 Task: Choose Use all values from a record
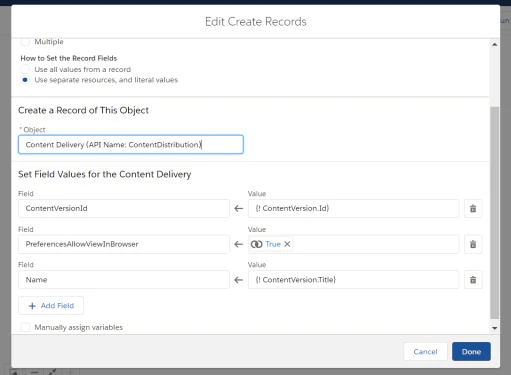tap(25, 69)
